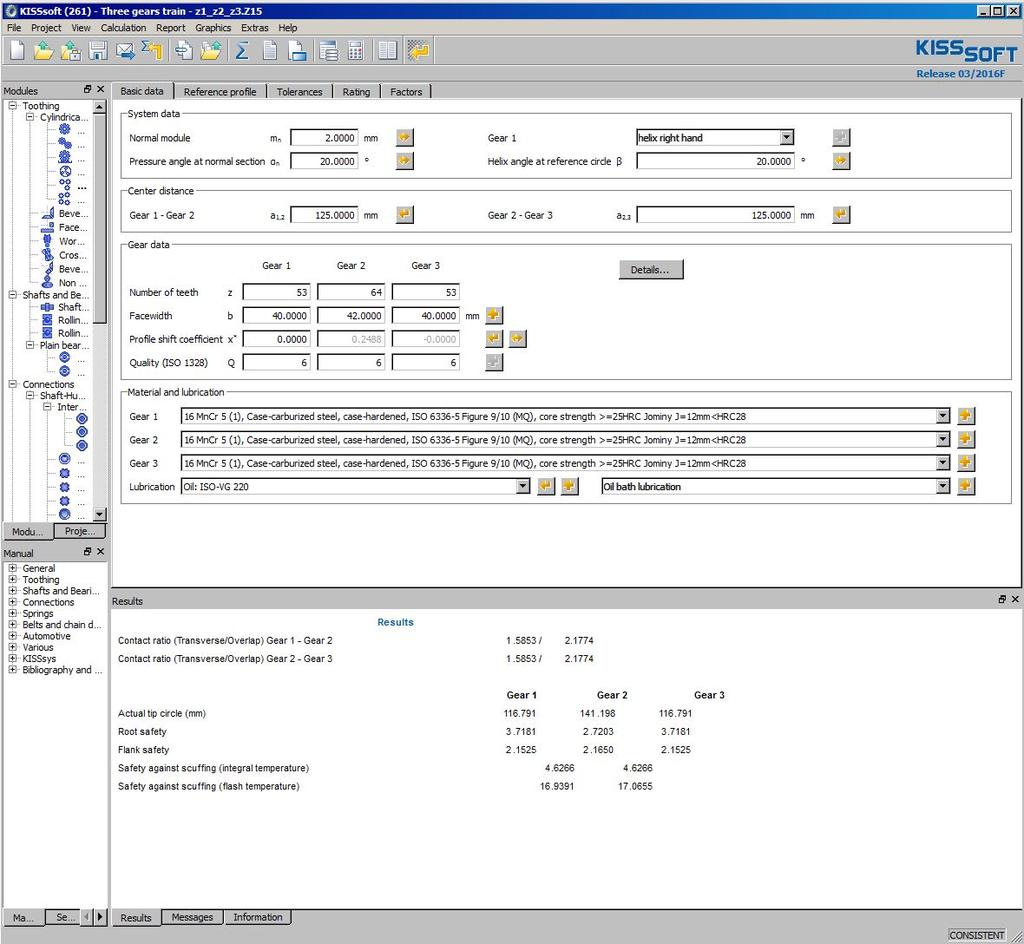Viewport: 1024px width, 944px height.
Task: Open the Oil: ISO-VG 220 lubricant dropdown
Action: (x=522, y=486)
